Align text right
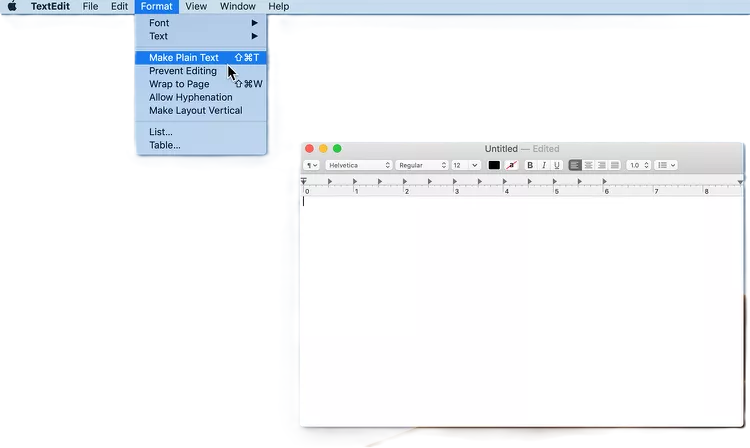The width and height of the screenshot is (750, 448). [602, 165]
